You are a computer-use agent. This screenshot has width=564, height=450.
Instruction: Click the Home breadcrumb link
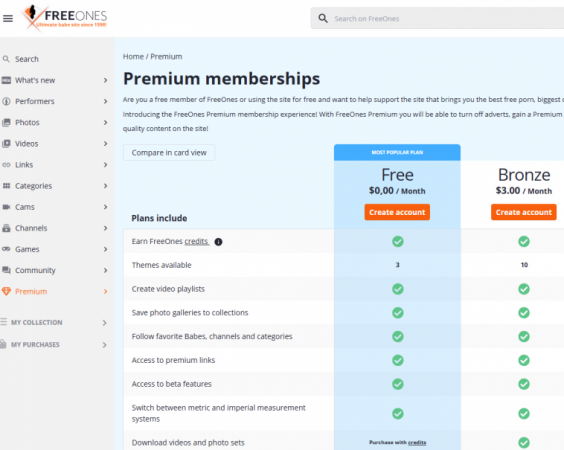pyautogui.click(x=133, y=56)
